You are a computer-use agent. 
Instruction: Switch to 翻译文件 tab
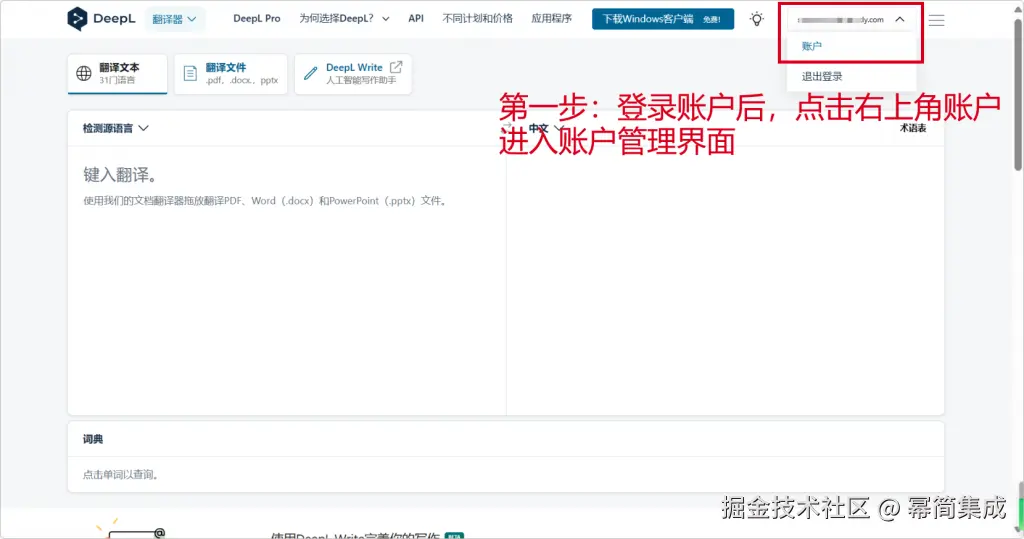click(231, 74)
